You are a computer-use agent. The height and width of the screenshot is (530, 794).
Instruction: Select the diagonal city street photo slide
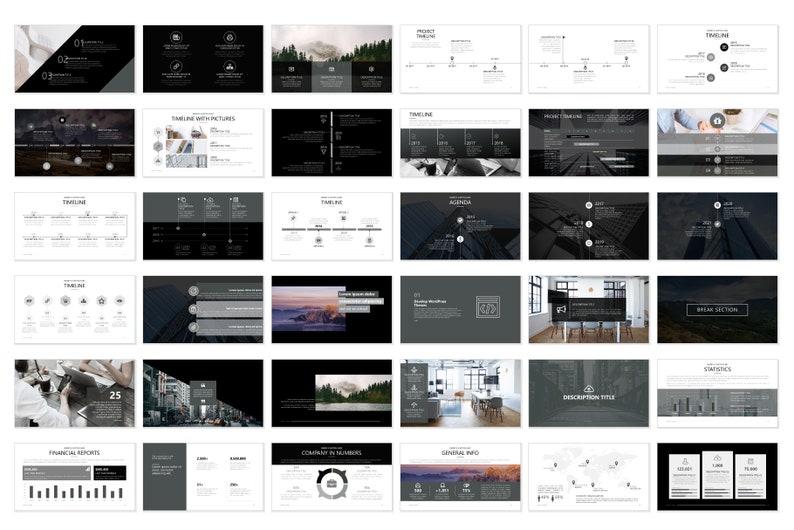(203, 393)
